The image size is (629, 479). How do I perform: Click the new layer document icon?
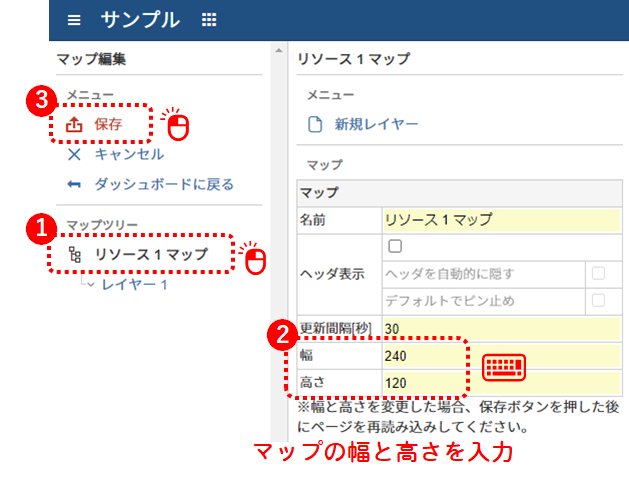click(x=315, y=124)
